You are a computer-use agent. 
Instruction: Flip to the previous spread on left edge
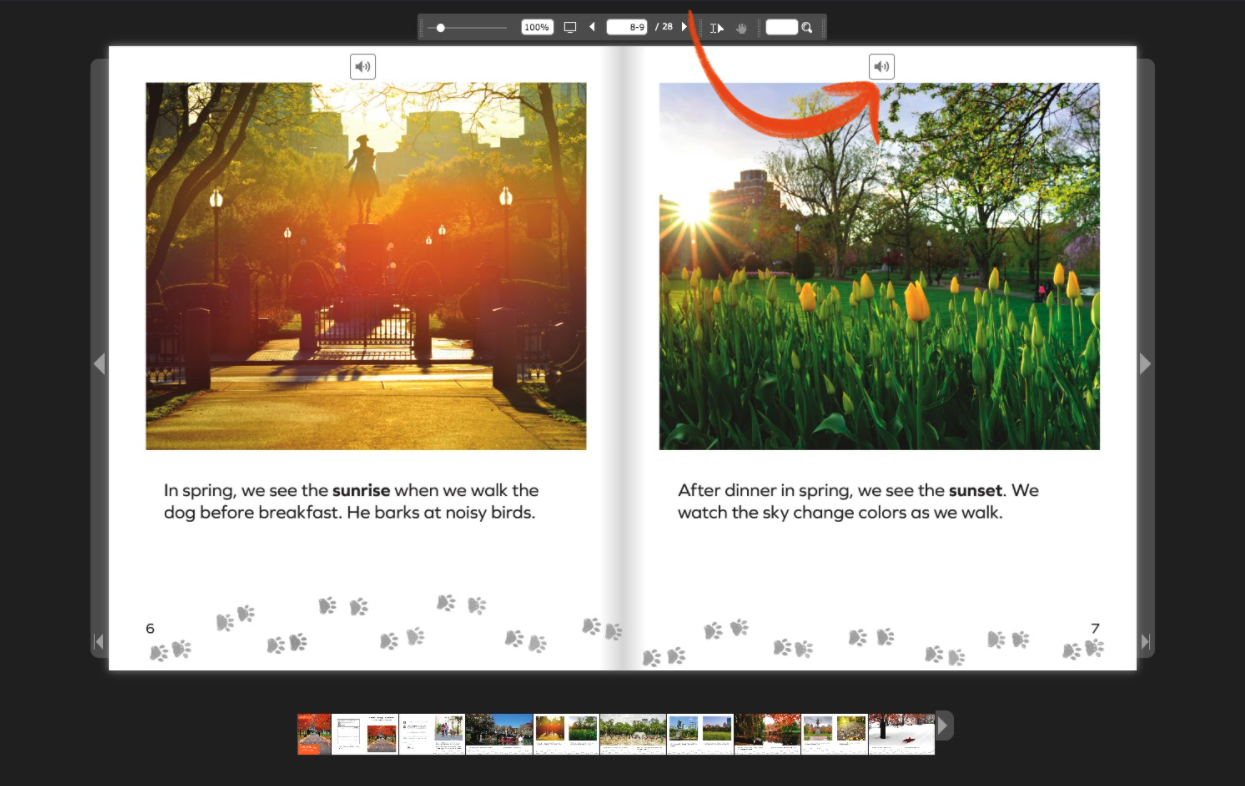[99, 364]
